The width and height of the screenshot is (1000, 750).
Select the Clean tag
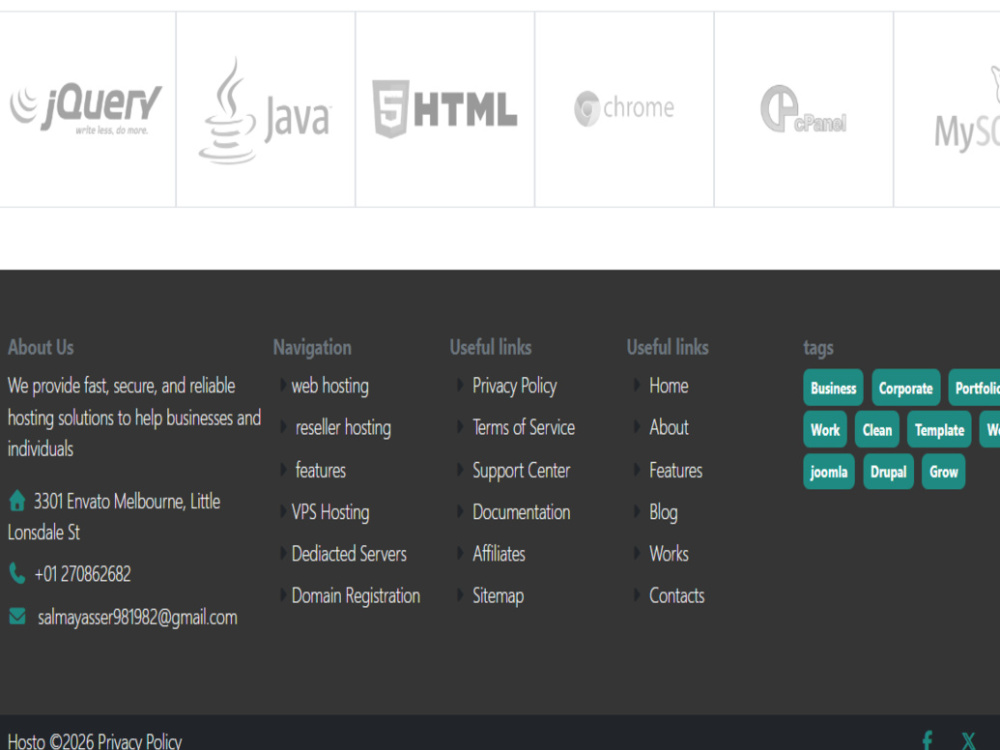coord(877,430)
